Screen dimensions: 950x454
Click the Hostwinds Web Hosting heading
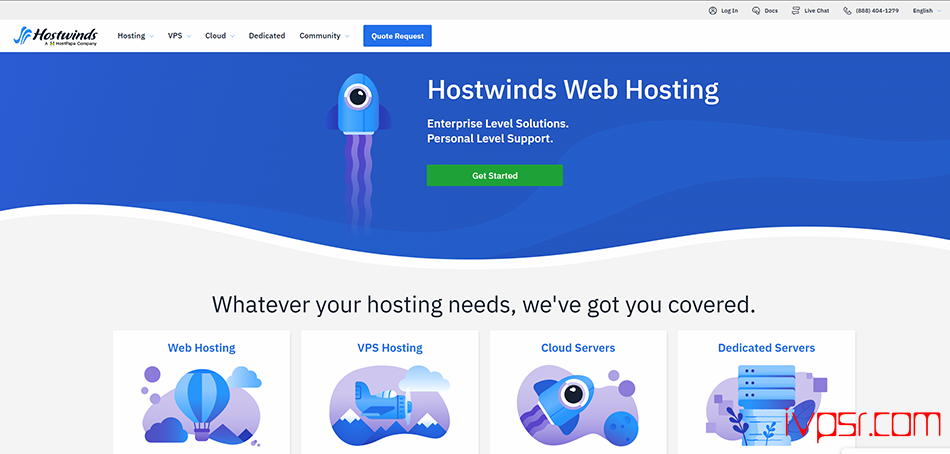coord(573,90)
